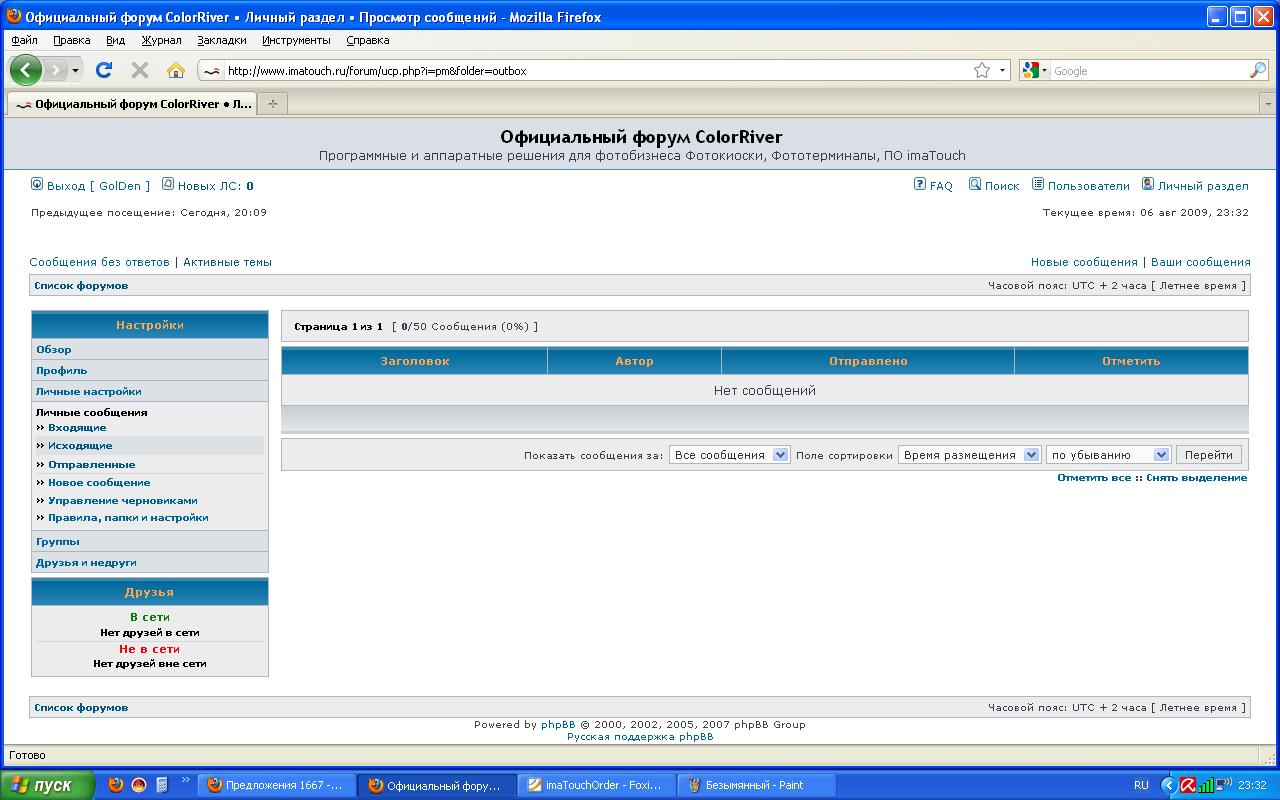Screen dimensions: 1280x800
Task: Click the Перейти button
Action: (1208, 455)
